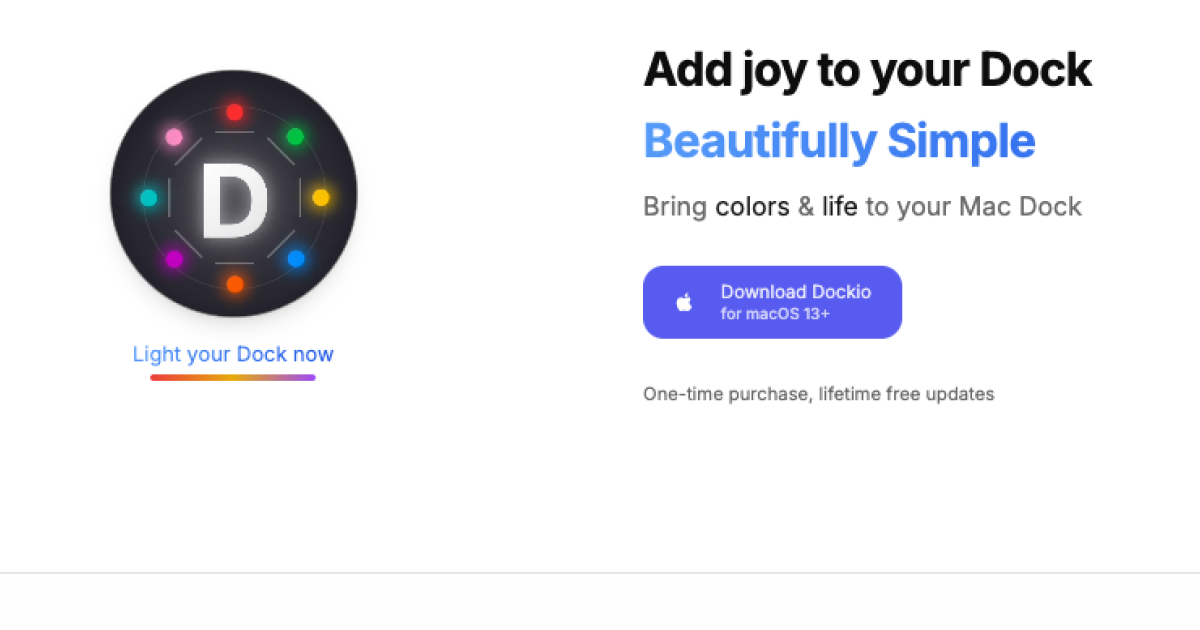
Task: Click the Download Dockio button
Action: (x=772, y=301)
